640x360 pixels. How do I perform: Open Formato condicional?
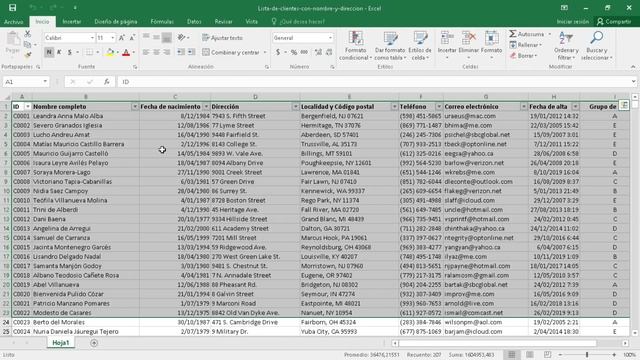356,46
